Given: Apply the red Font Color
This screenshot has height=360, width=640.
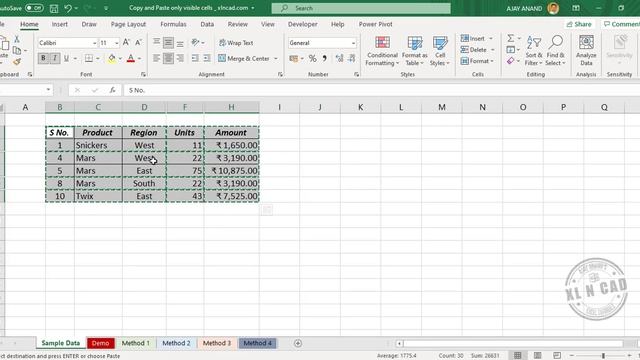Looking at the screenshot, I should (131, 58).
